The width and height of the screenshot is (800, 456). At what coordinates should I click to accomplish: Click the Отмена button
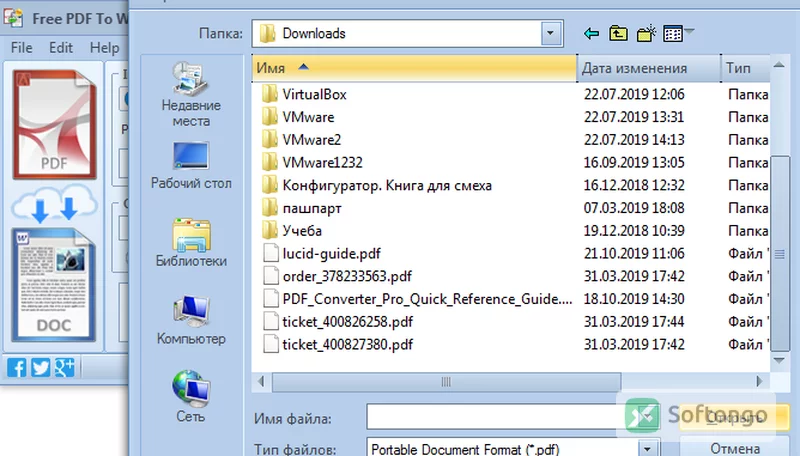[x=735, y=448]
